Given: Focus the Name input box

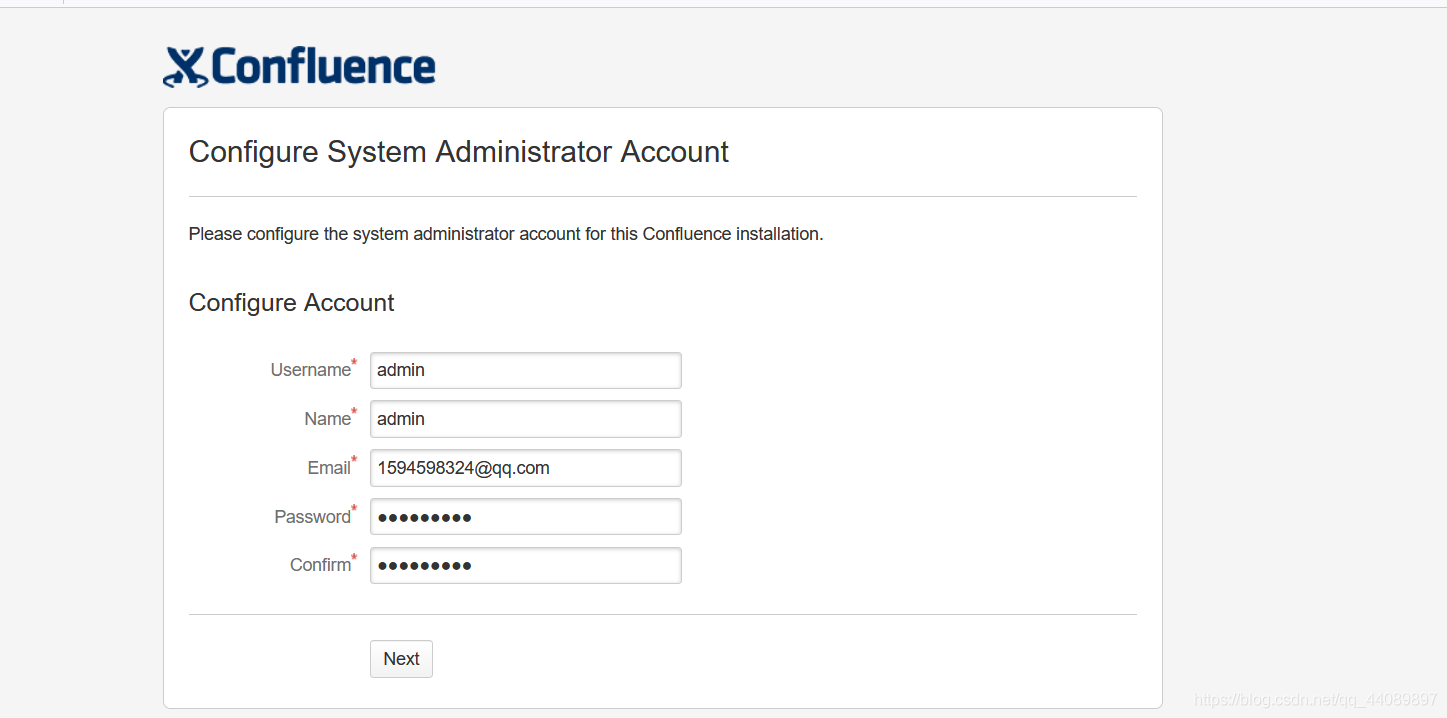Looking at the screenshot, I should (526, 419).
